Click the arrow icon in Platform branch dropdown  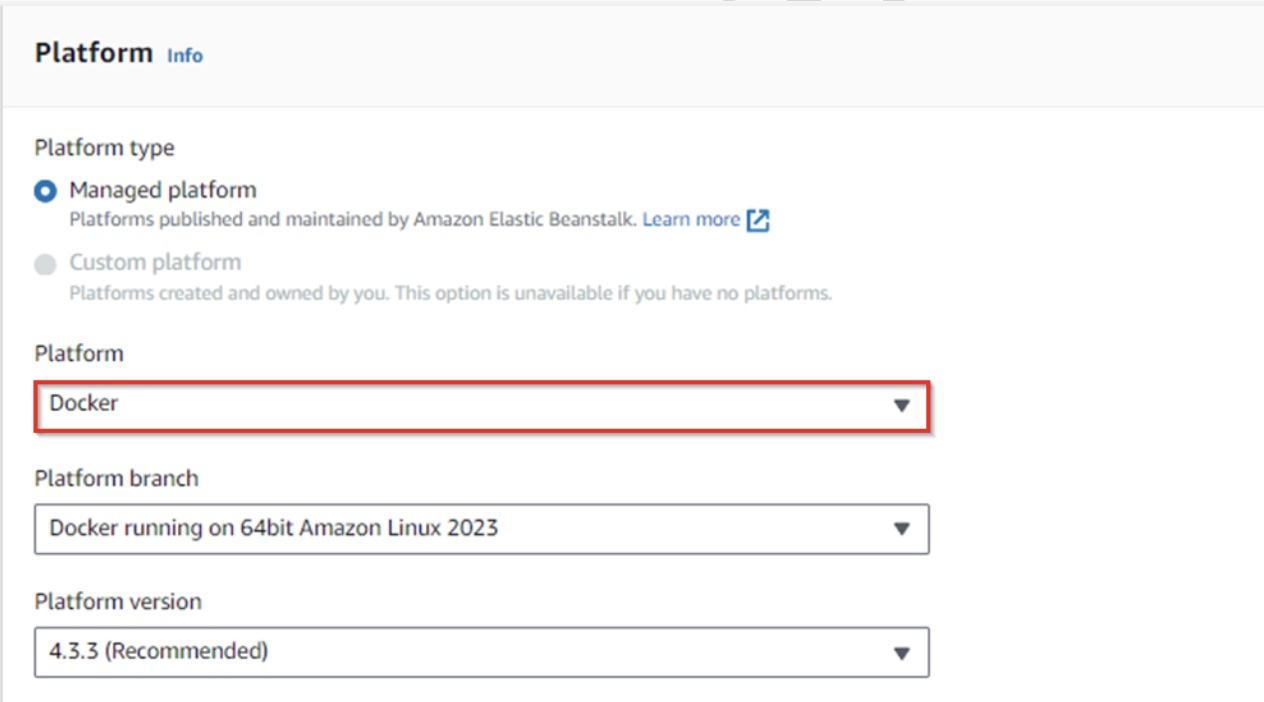click(x=902, y=529)
